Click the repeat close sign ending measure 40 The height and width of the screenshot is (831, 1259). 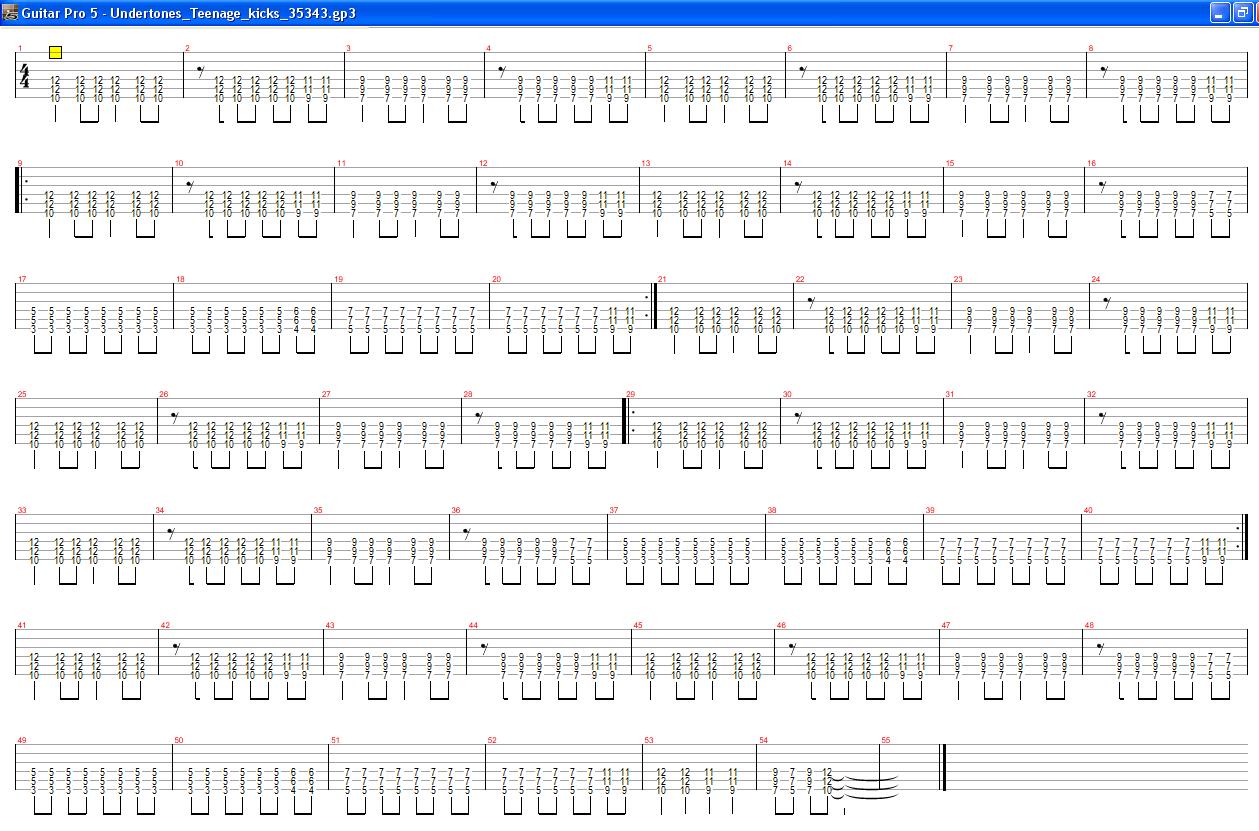[x=1243, y=536]
